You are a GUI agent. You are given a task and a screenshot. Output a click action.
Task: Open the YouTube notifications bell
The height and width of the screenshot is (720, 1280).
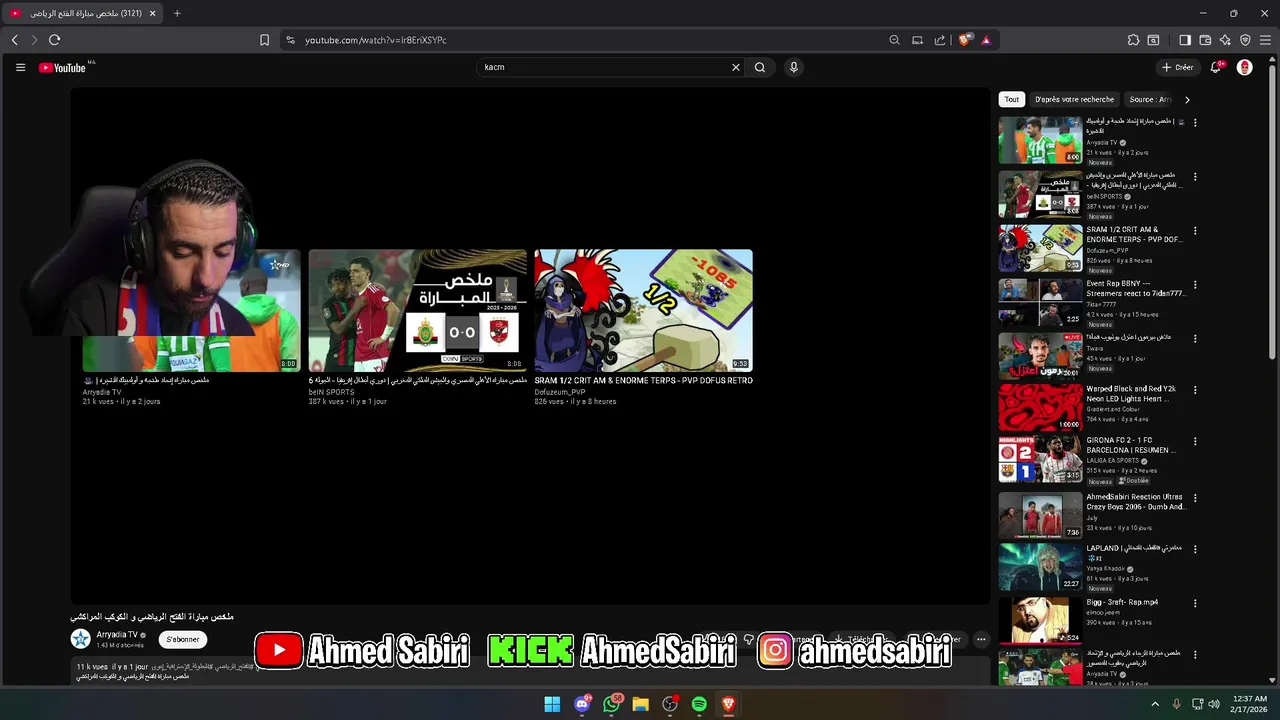tap(1216, 67)
